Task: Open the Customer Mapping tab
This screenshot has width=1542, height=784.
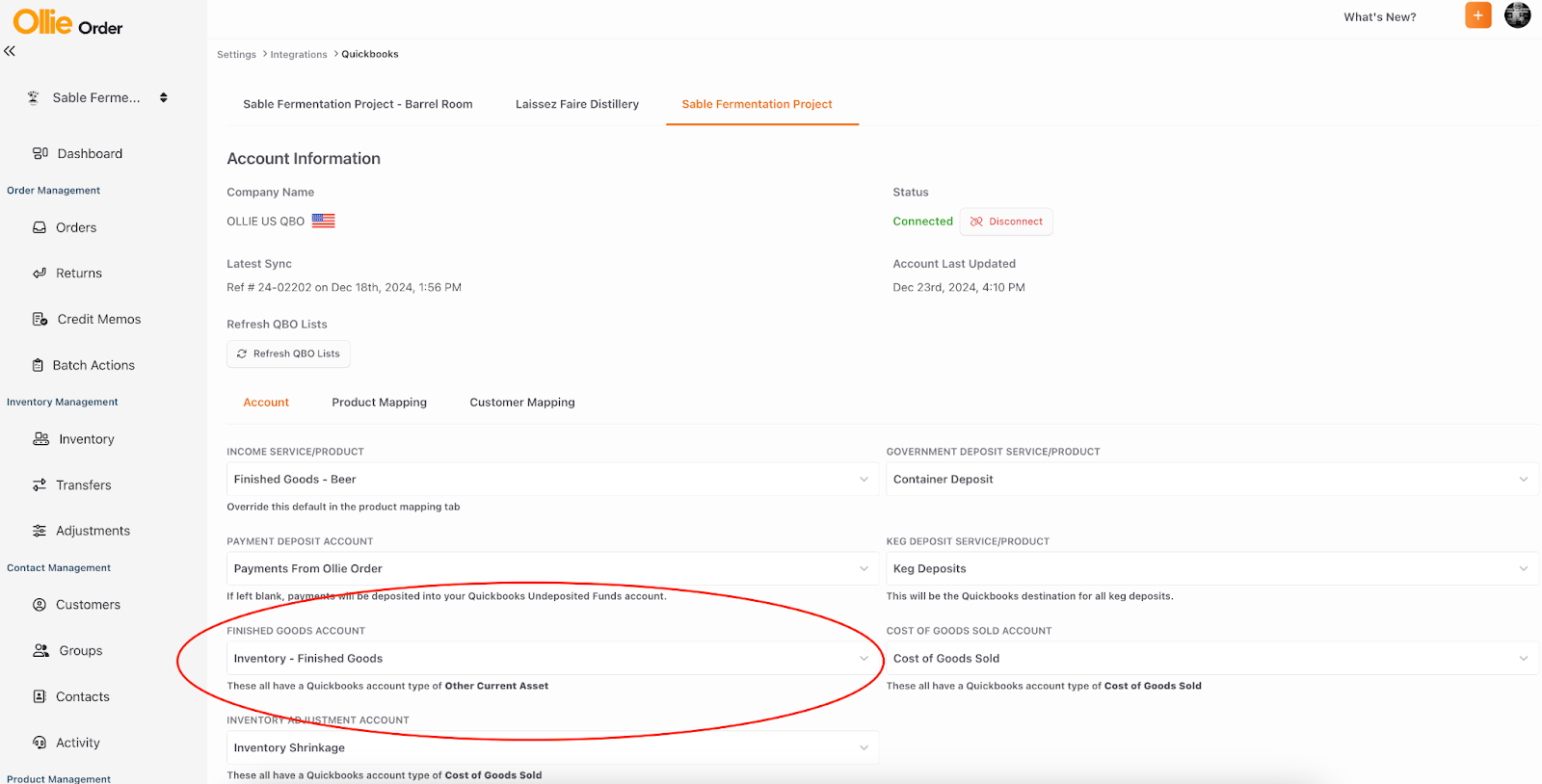Action: [x=522, y=403]
